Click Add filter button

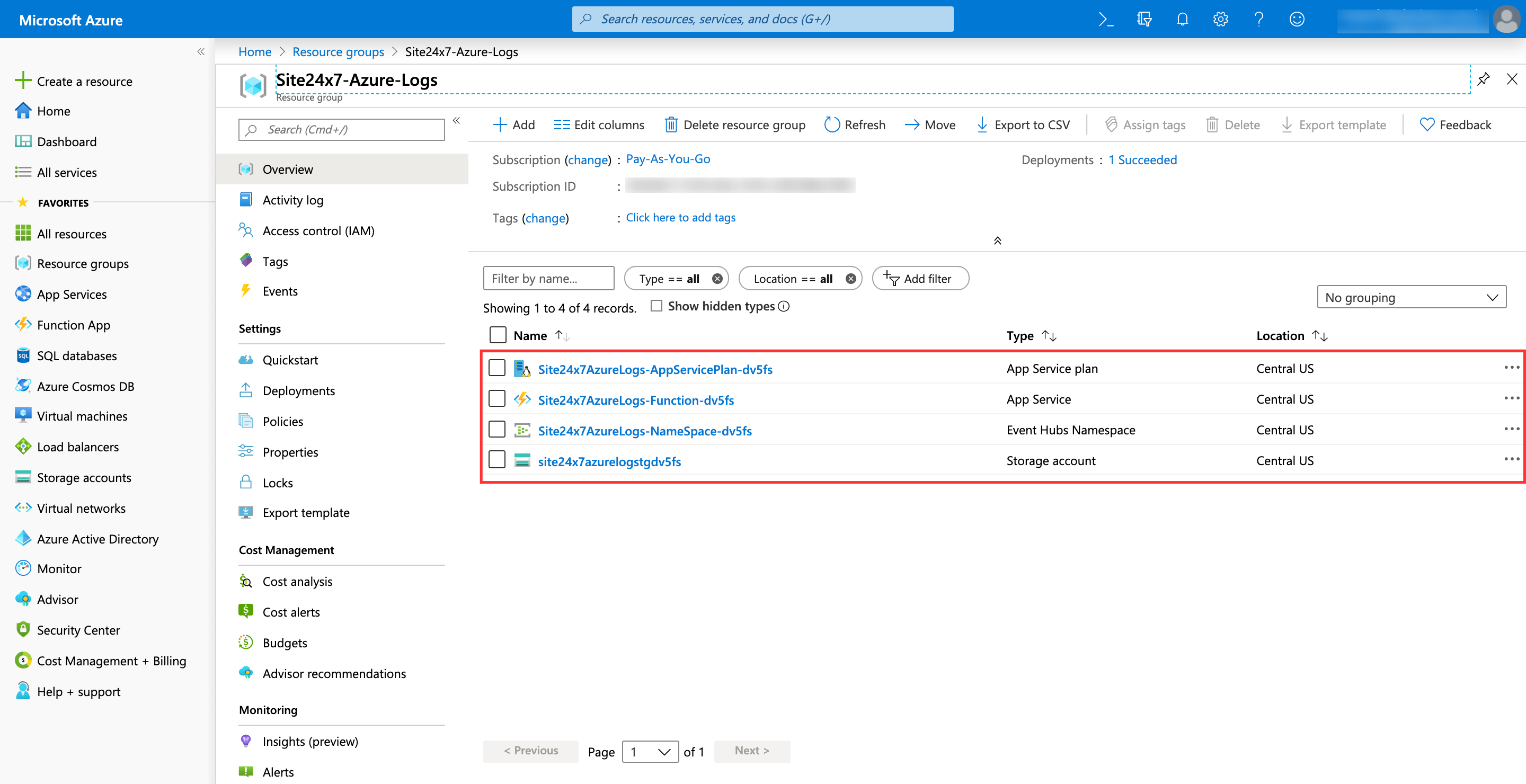919,278
